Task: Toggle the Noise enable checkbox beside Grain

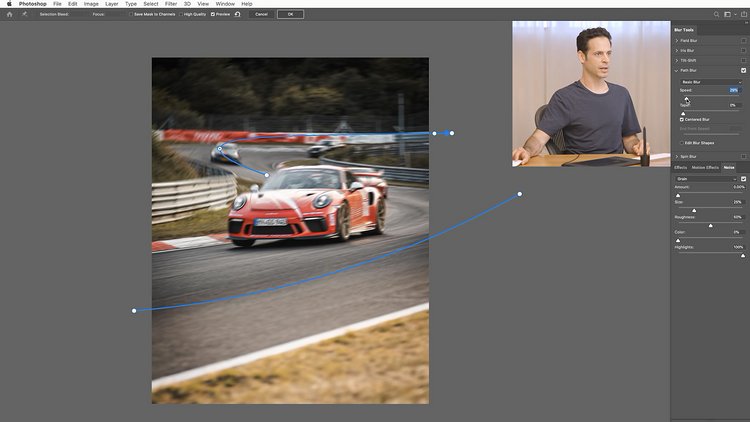Action: [743, 179]
